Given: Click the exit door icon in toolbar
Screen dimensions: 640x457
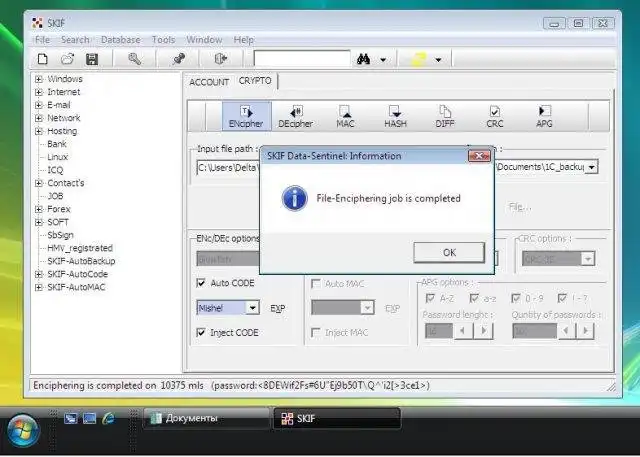Looking at the screenshot, I should tap(220, 59).
